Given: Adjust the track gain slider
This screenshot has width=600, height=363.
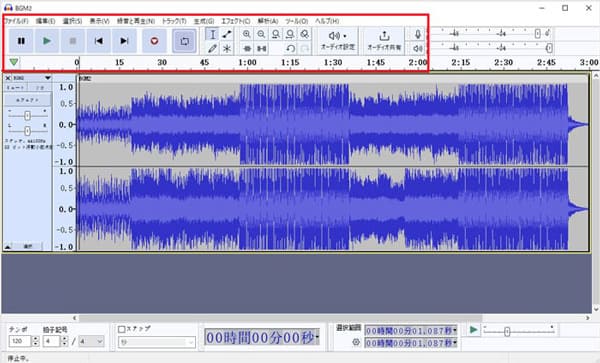Looking at the screenshot, I should [x=27, y=116].
